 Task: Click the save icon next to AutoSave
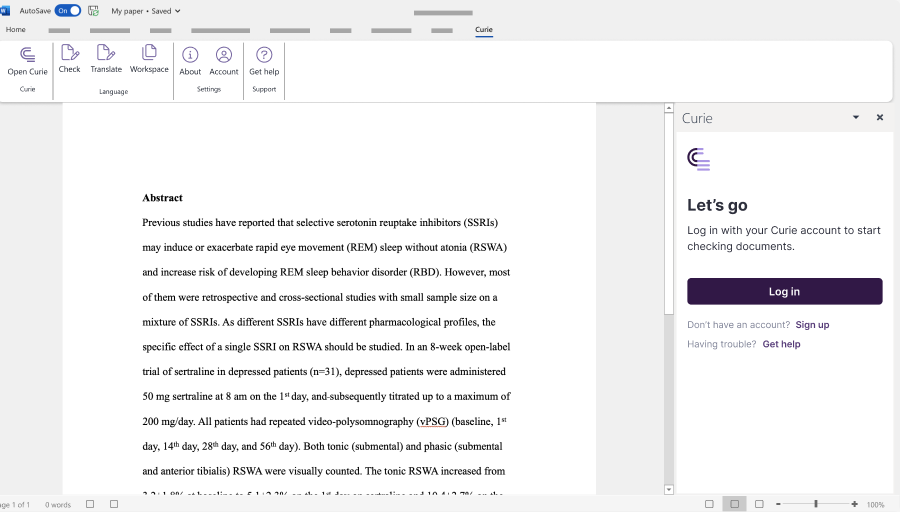click(94, 11)
